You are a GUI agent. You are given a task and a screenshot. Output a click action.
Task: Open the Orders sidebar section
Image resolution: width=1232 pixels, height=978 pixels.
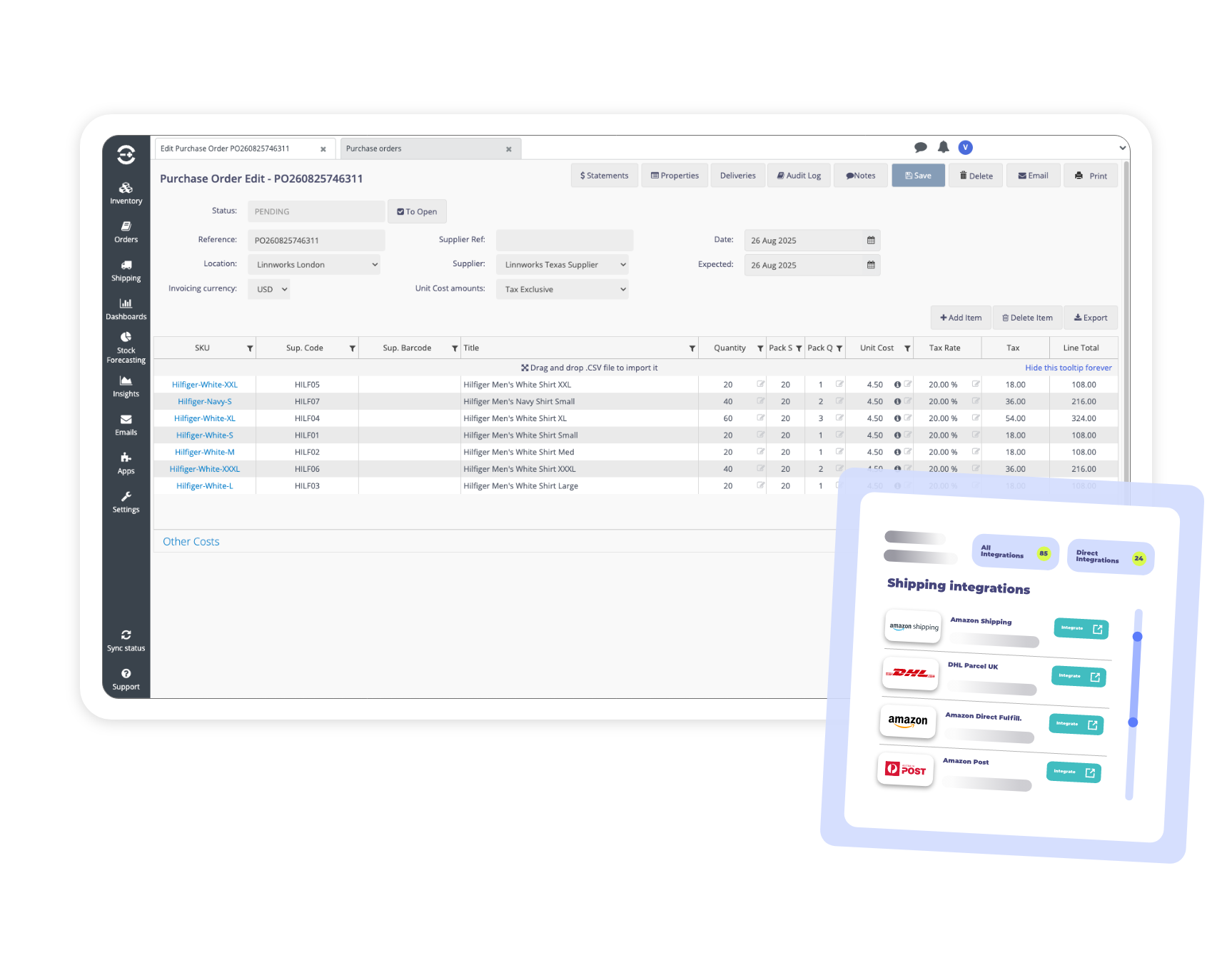click(x=126, y=232)
